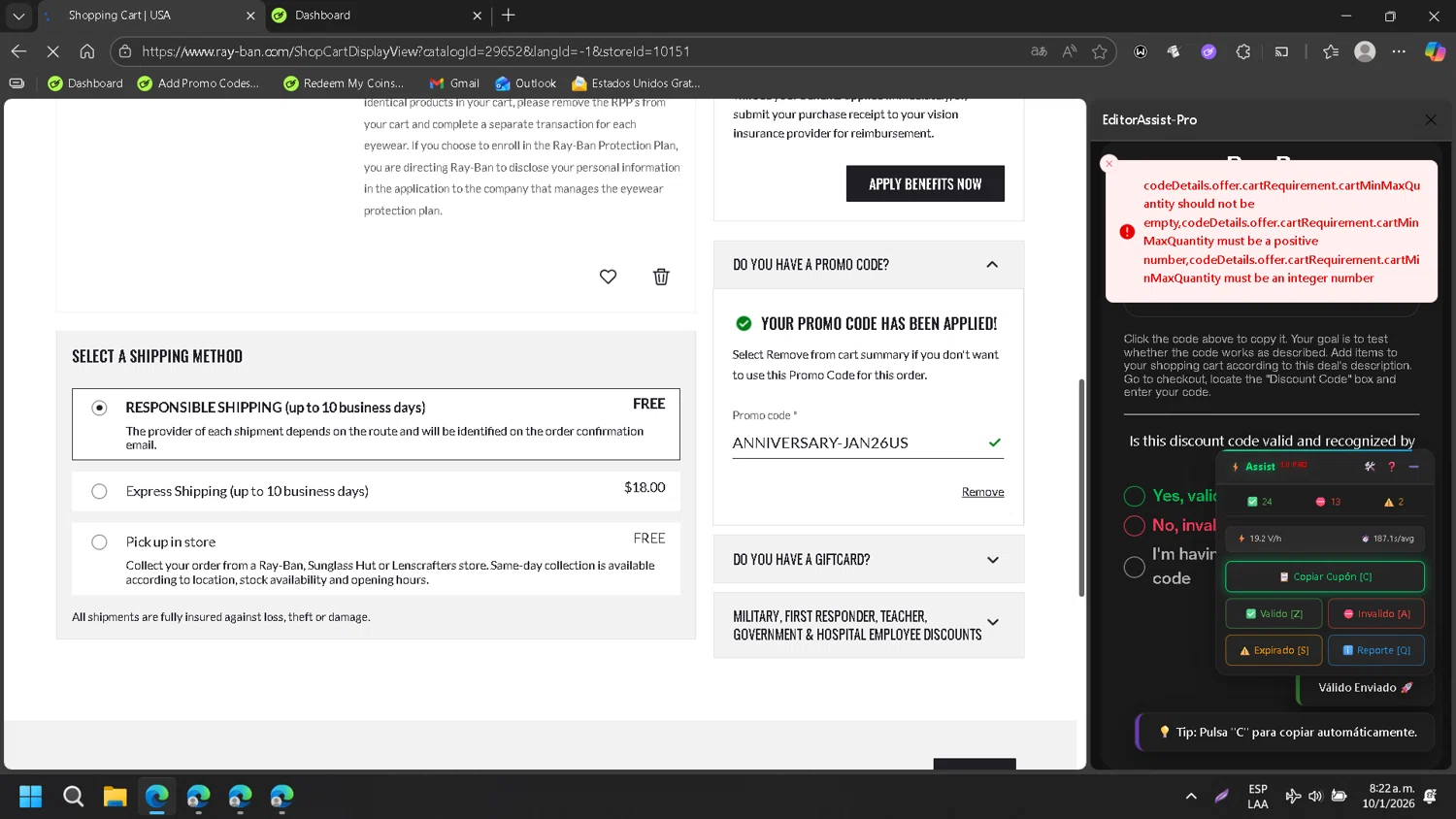Add the cart item to wishlist with the heart
The height and width of the screenshot is (819, 1456).
608,277
